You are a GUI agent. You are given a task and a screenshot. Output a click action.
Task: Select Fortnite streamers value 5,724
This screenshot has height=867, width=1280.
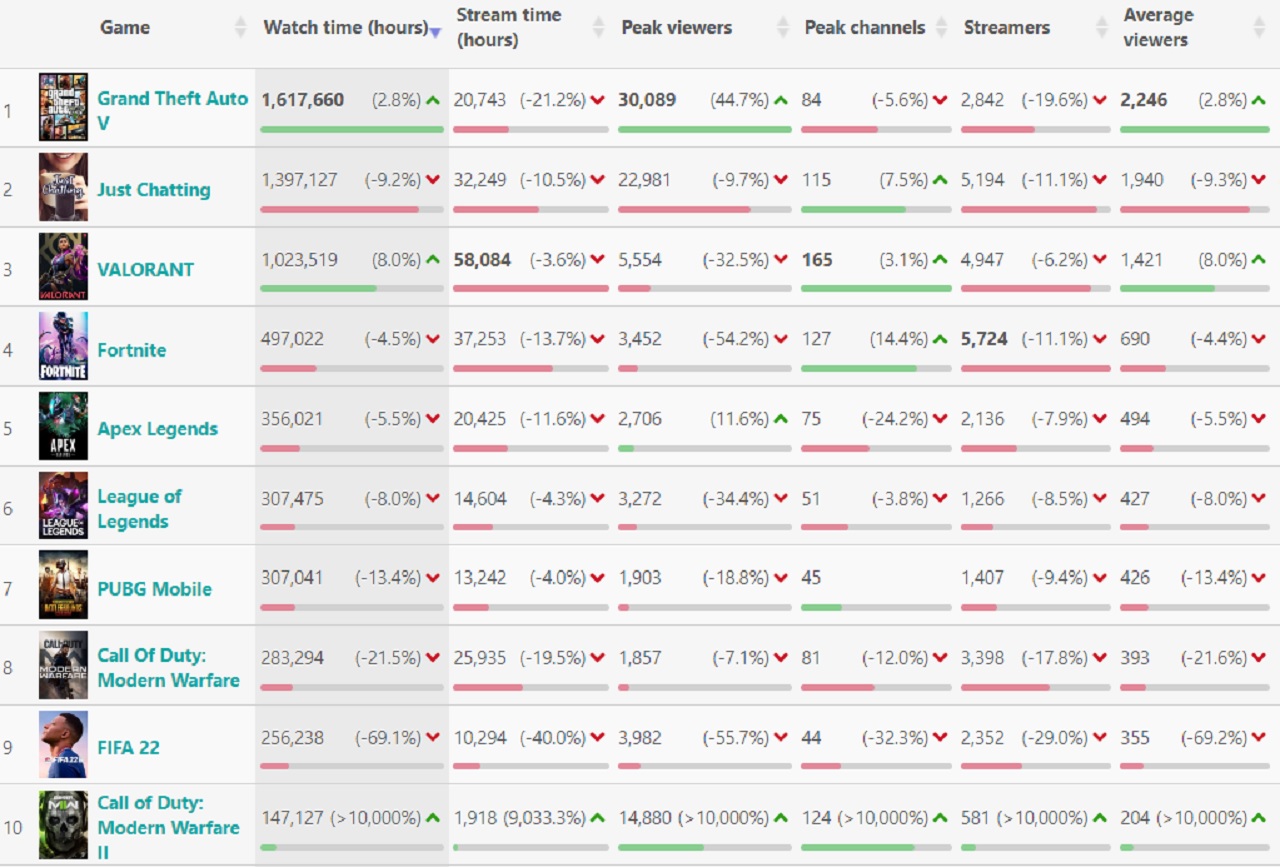coord(984,339)
